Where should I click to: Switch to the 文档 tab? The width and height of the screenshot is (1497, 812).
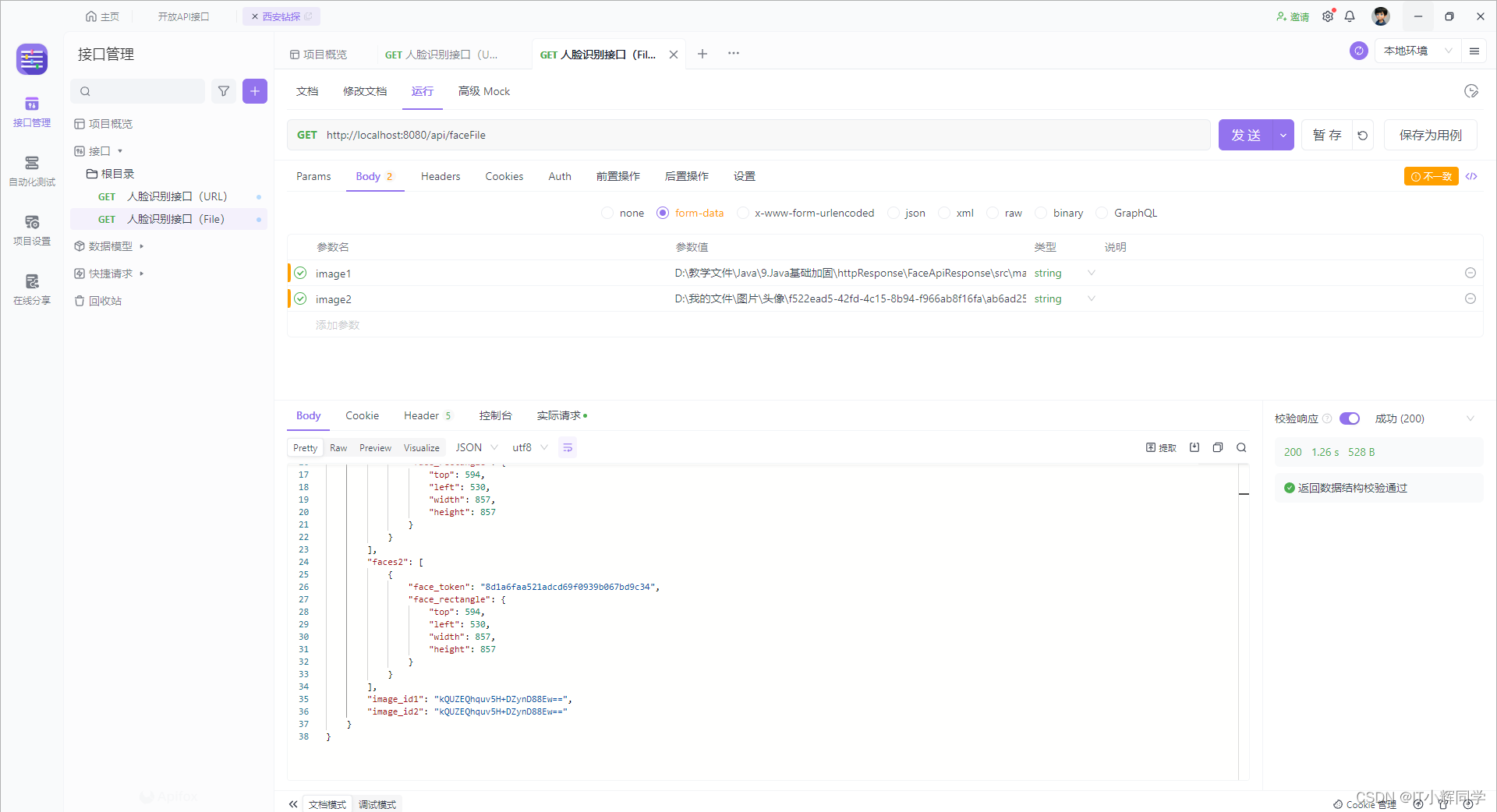point(307,91)
